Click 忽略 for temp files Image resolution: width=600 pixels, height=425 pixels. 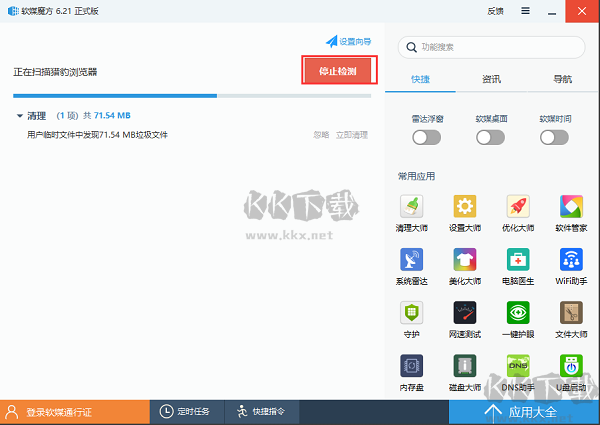[321, 135]
